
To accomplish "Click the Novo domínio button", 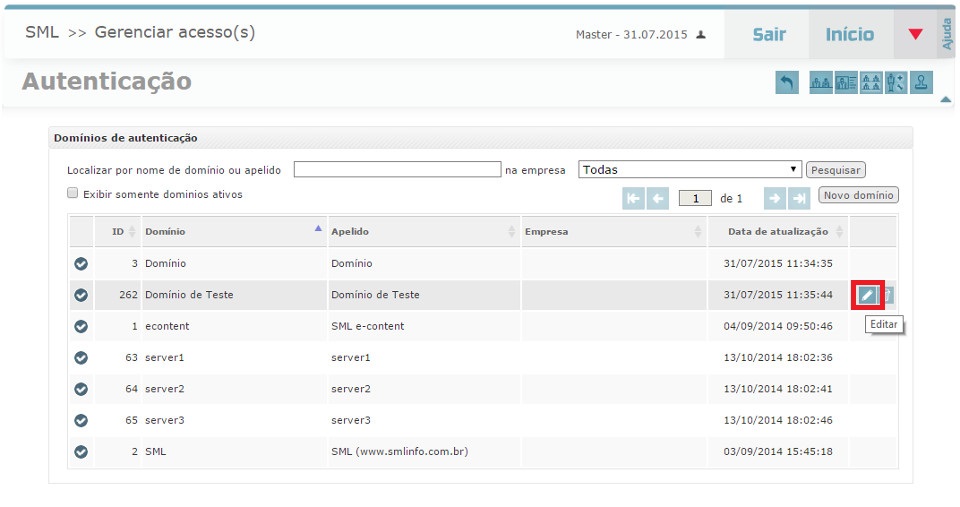I will pyautogui.click(x=858, y=195).
